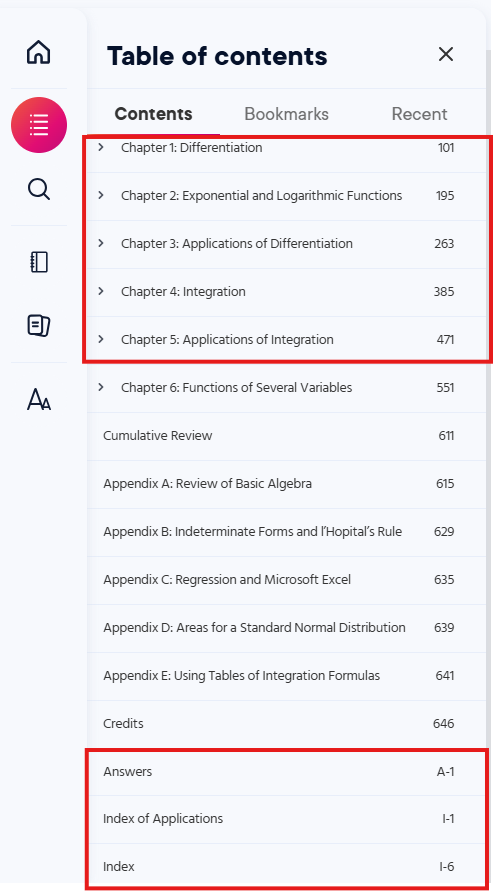Click the Table of contents list icon
The height and width of the screenshot is (891, 493).
click(x=39, y=125)
